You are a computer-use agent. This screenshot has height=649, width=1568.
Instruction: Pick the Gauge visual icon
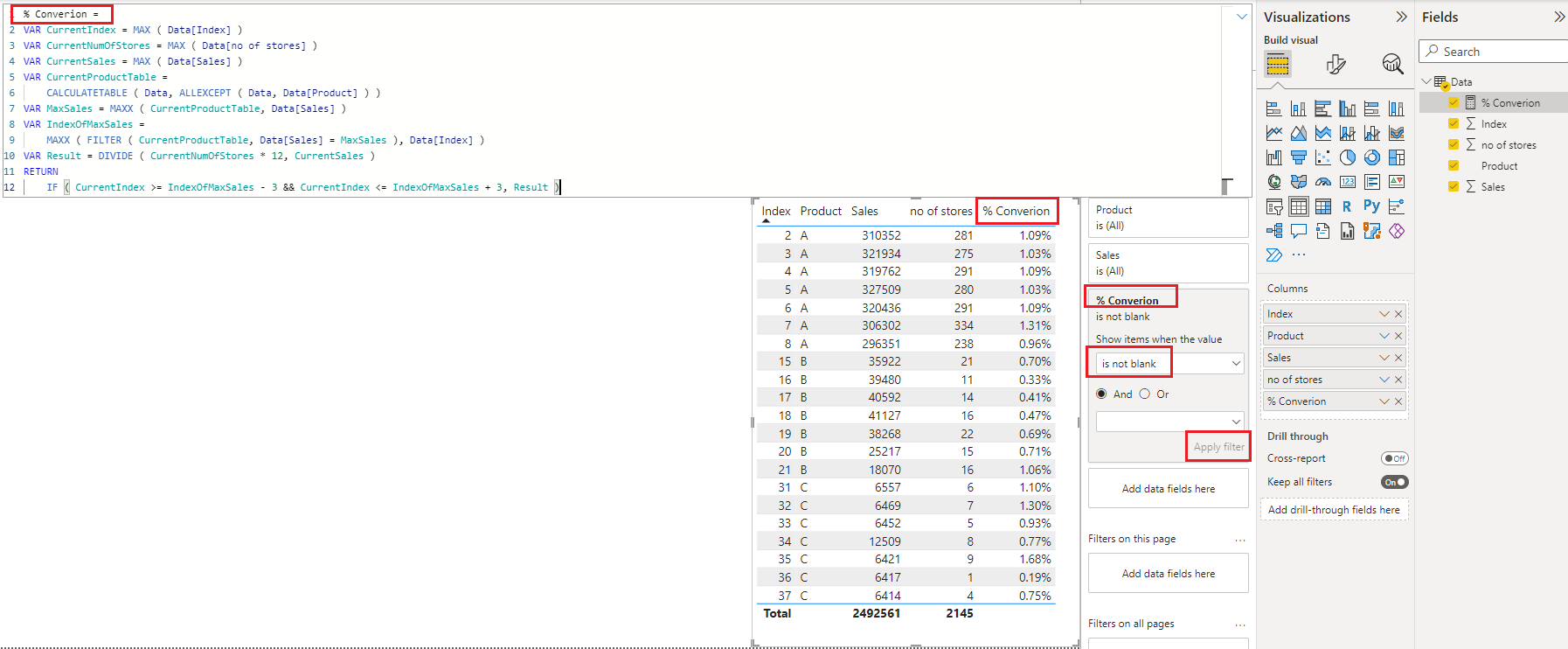point(1322,182)
